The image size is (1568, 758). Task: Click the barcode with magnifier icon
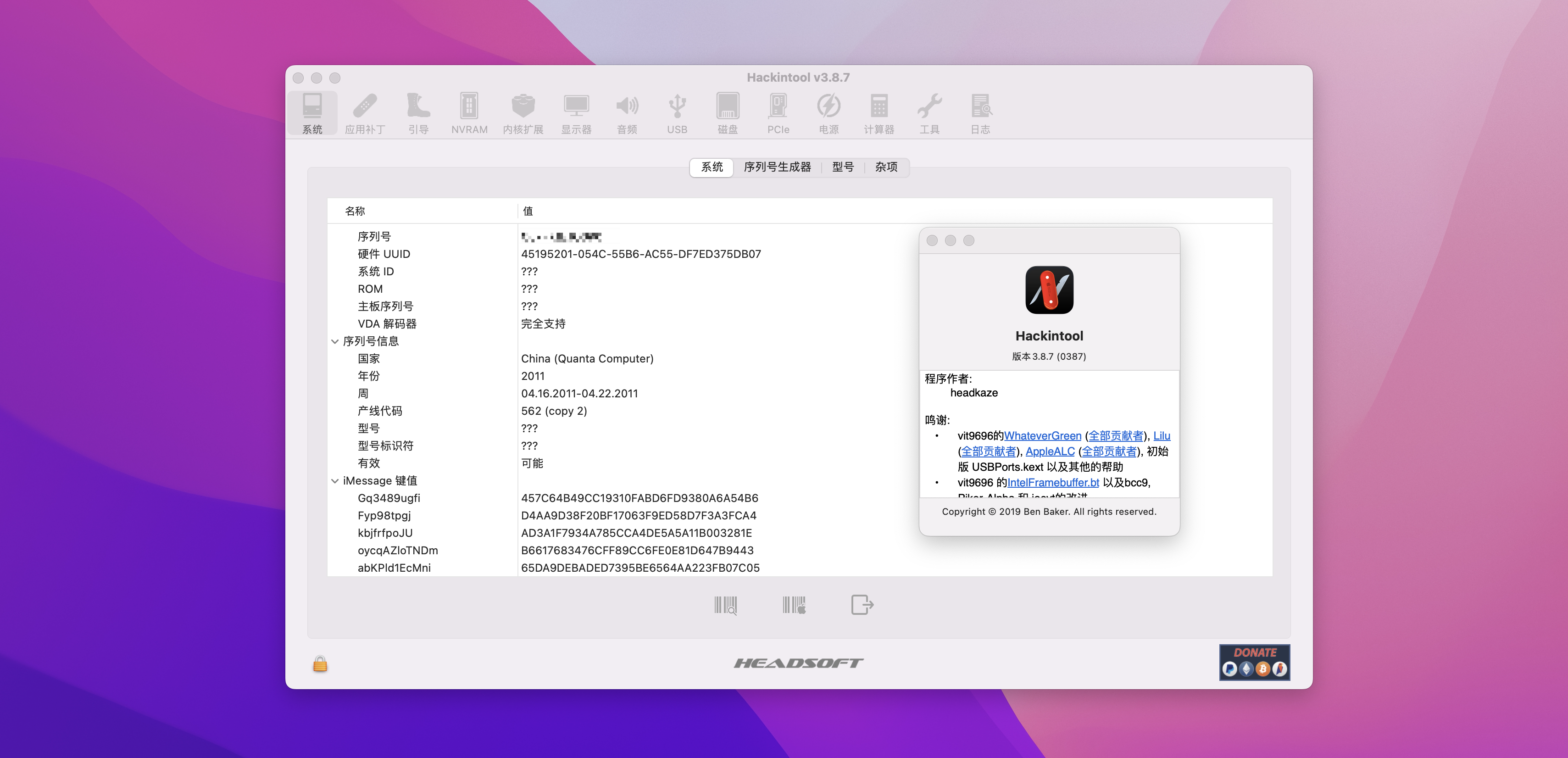[x=726, y=605]
